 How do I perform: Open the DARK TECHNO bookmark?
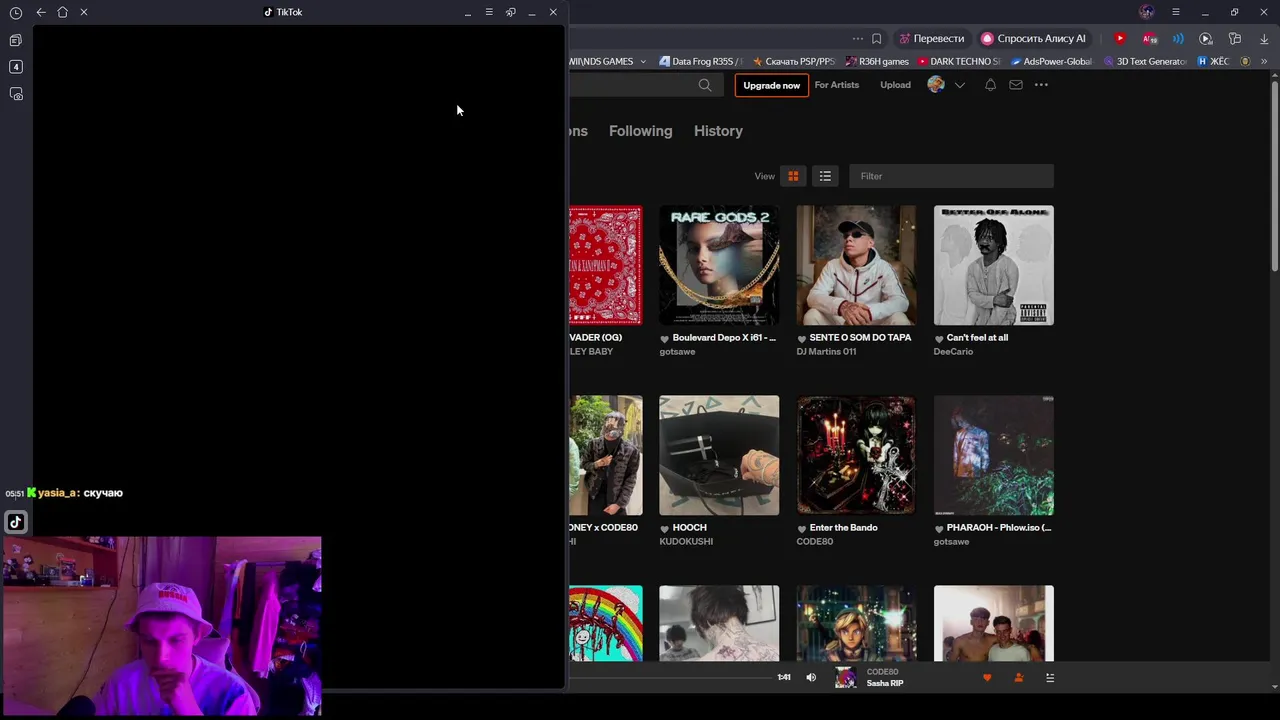(x=958, y=62)
